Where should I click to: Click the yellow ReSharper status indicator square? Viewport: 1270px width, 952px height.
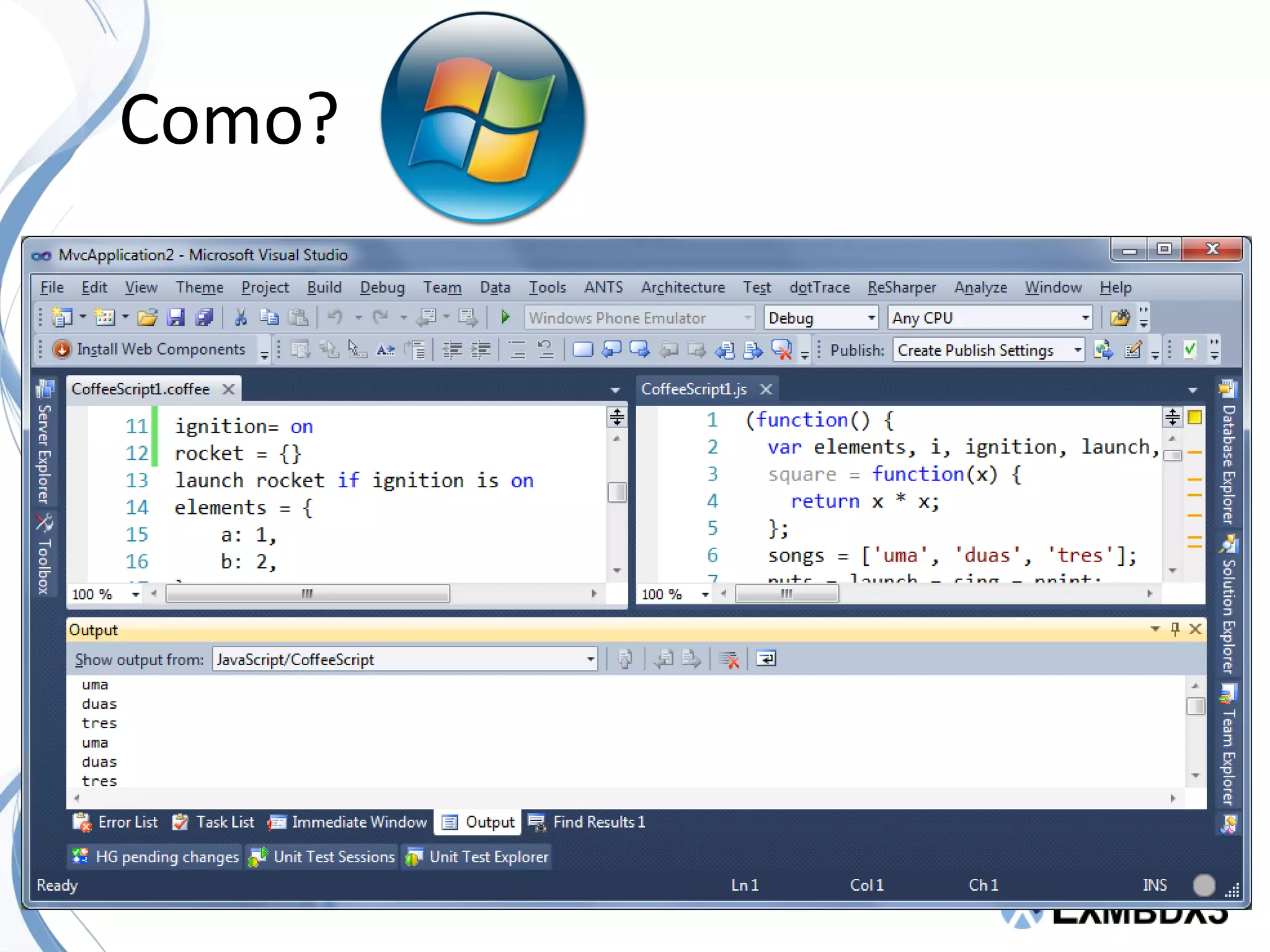tap(1195, 417)
